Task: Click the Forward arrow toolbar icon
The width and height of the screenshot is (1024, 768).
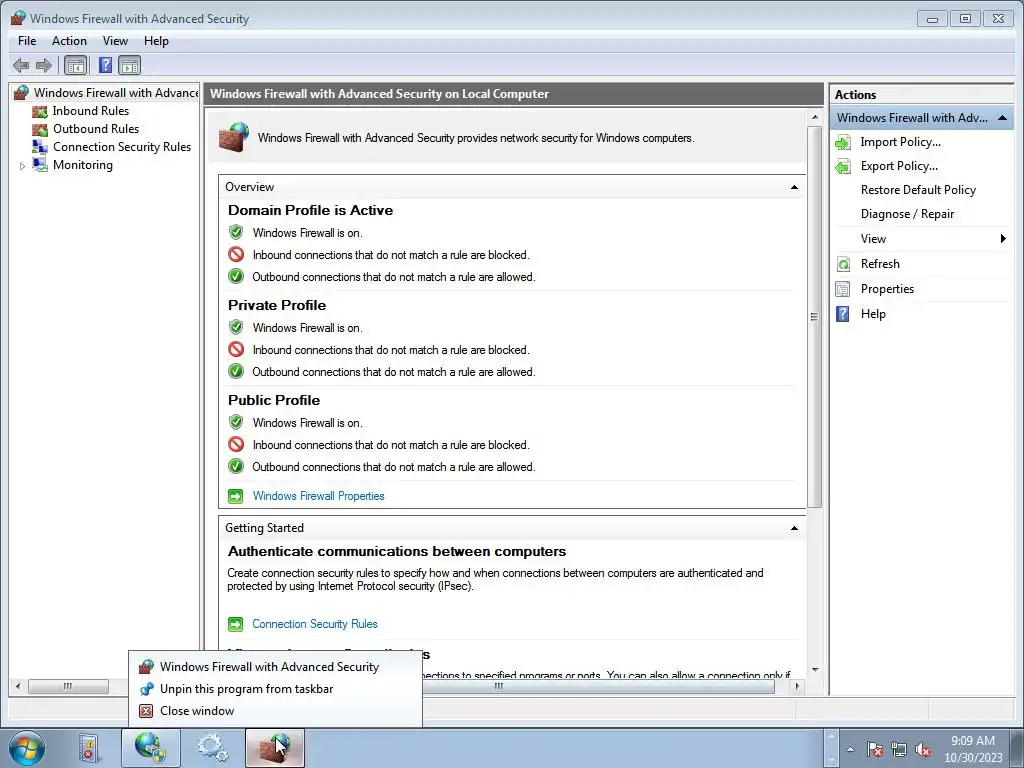Action: pyautogui.click(x=44, y=65)
